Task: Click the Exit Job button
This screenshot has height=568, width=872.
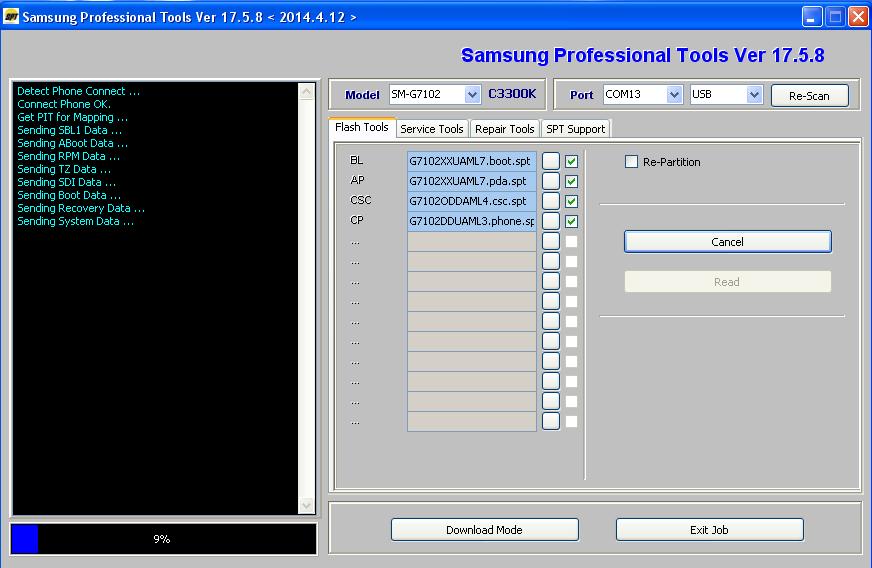Action: tap(710, 530)
